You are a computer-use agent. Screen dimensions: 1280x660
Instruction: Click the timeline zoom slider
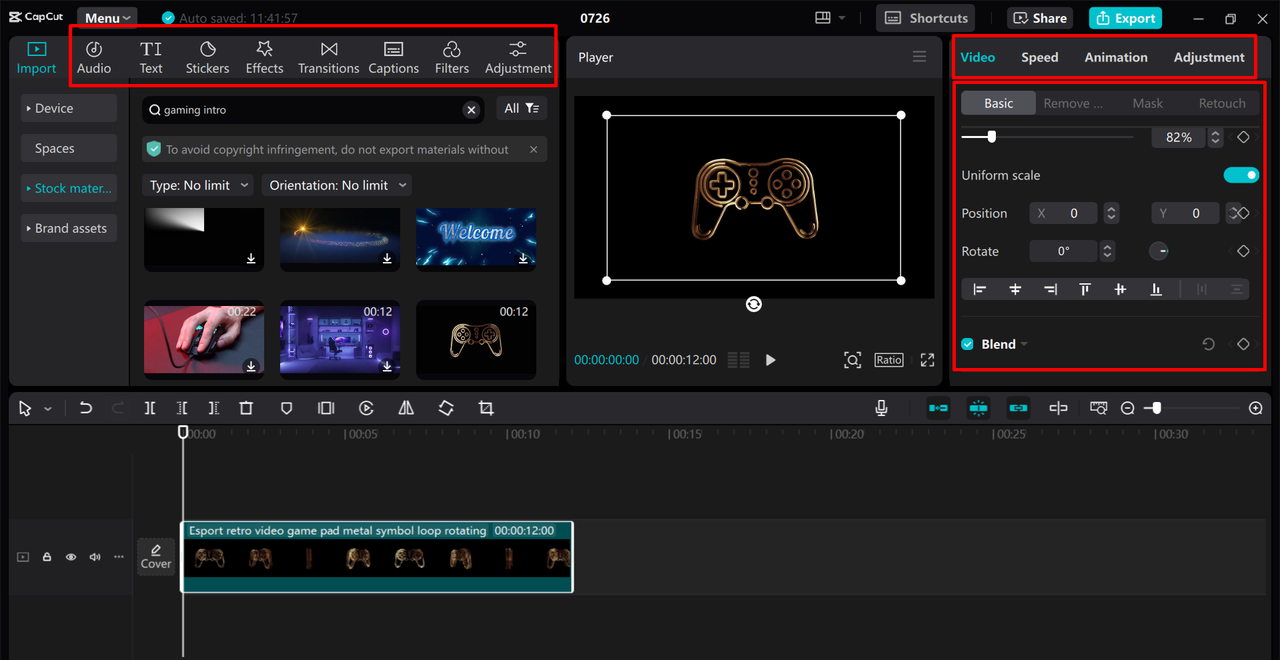1157,408
